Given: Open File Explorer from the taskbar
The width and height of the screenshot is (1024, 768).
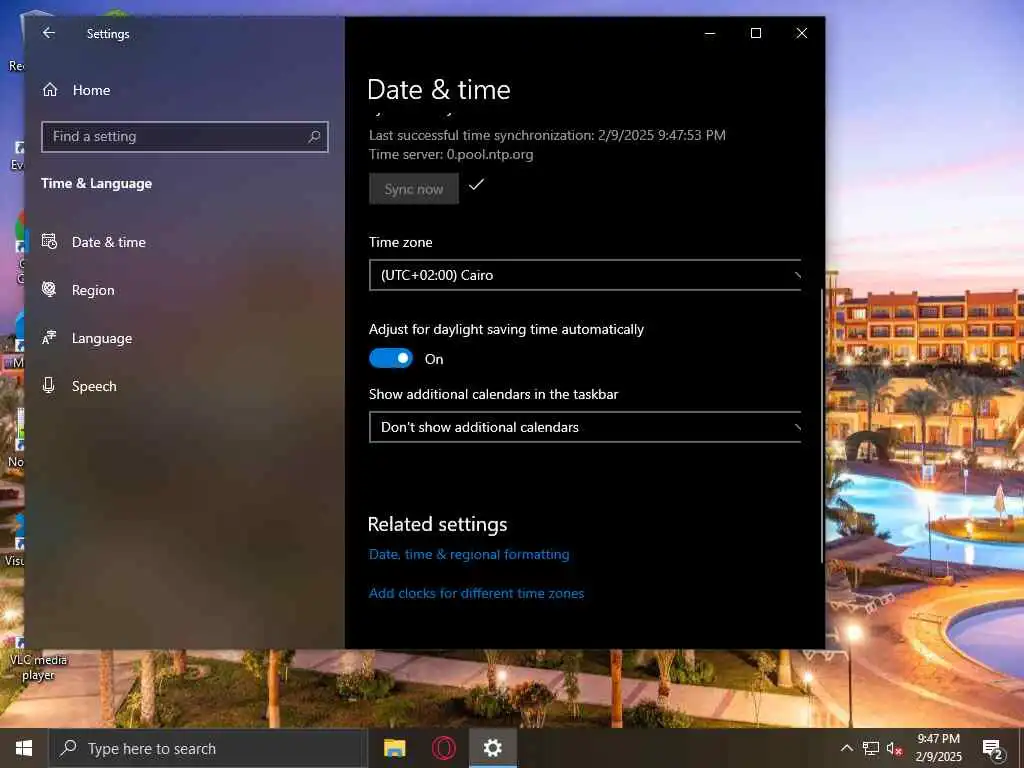Looking at the screenshot, I should pyautogui.click(x=394, y=748).
